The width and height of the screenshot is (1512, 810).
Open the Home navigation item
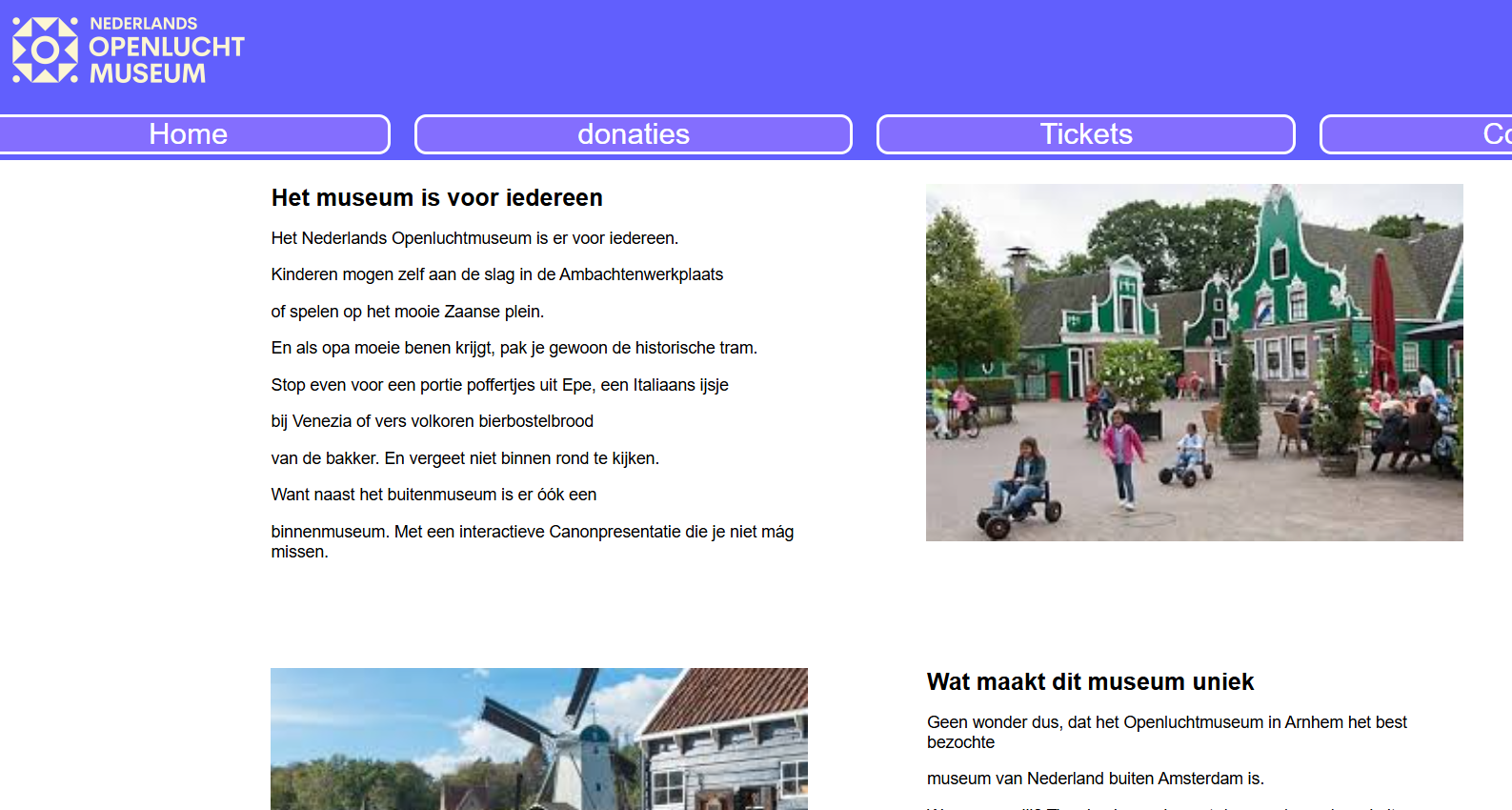tap(189, 134)
